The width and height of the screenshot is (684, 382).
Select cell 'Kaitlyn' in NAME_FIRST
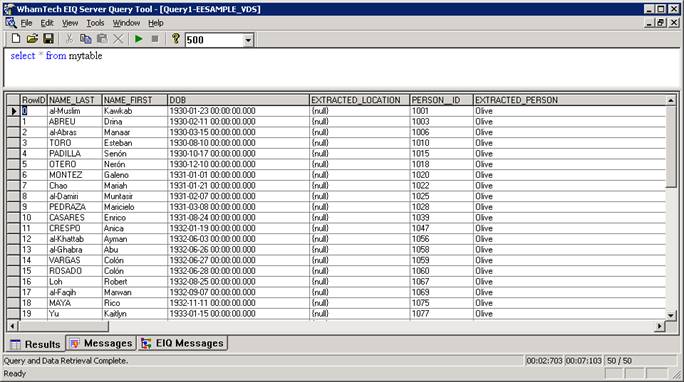click(134, 314)
